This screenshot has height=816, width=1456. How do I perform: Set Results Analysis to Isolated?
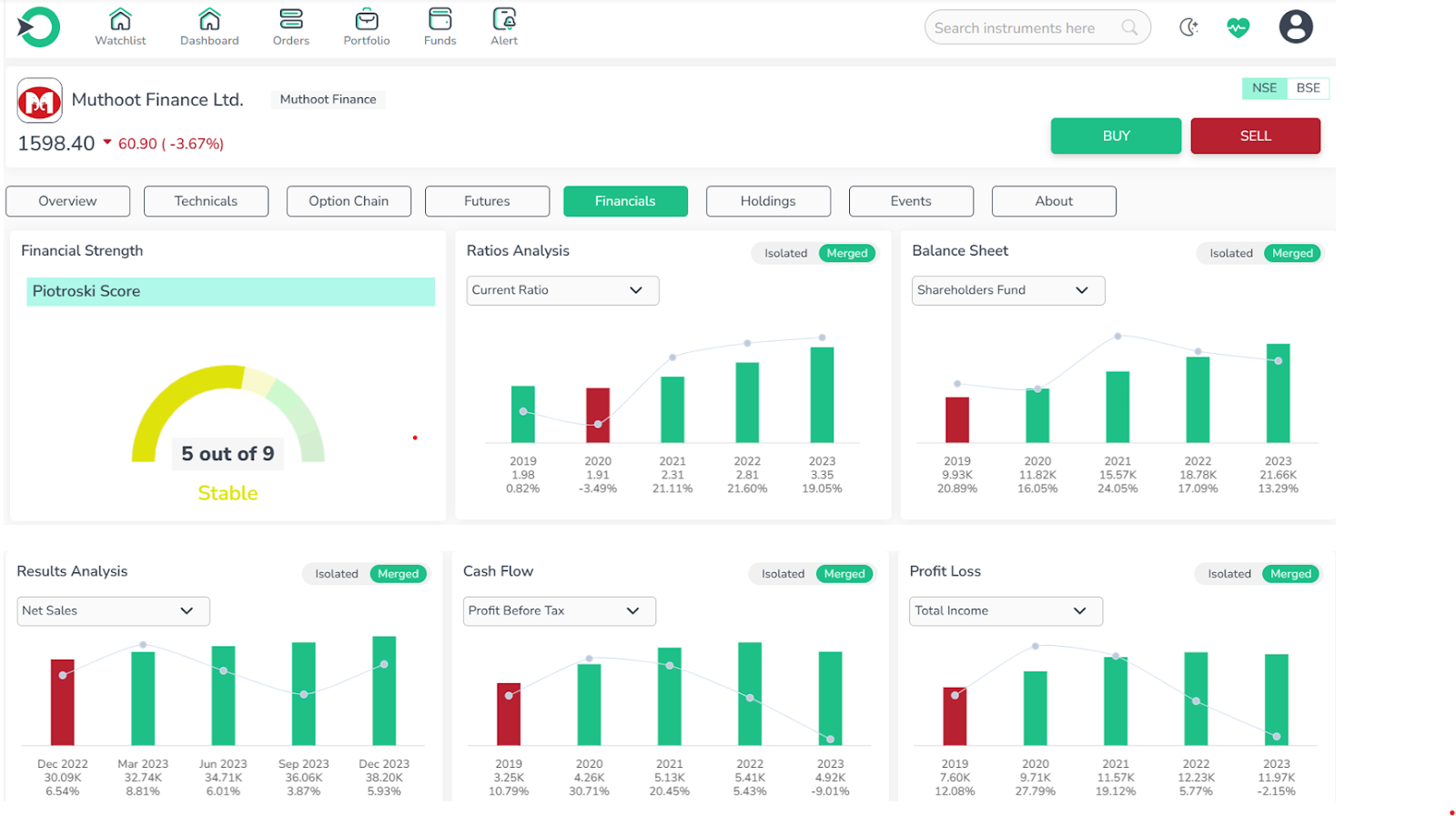point(337,574)
